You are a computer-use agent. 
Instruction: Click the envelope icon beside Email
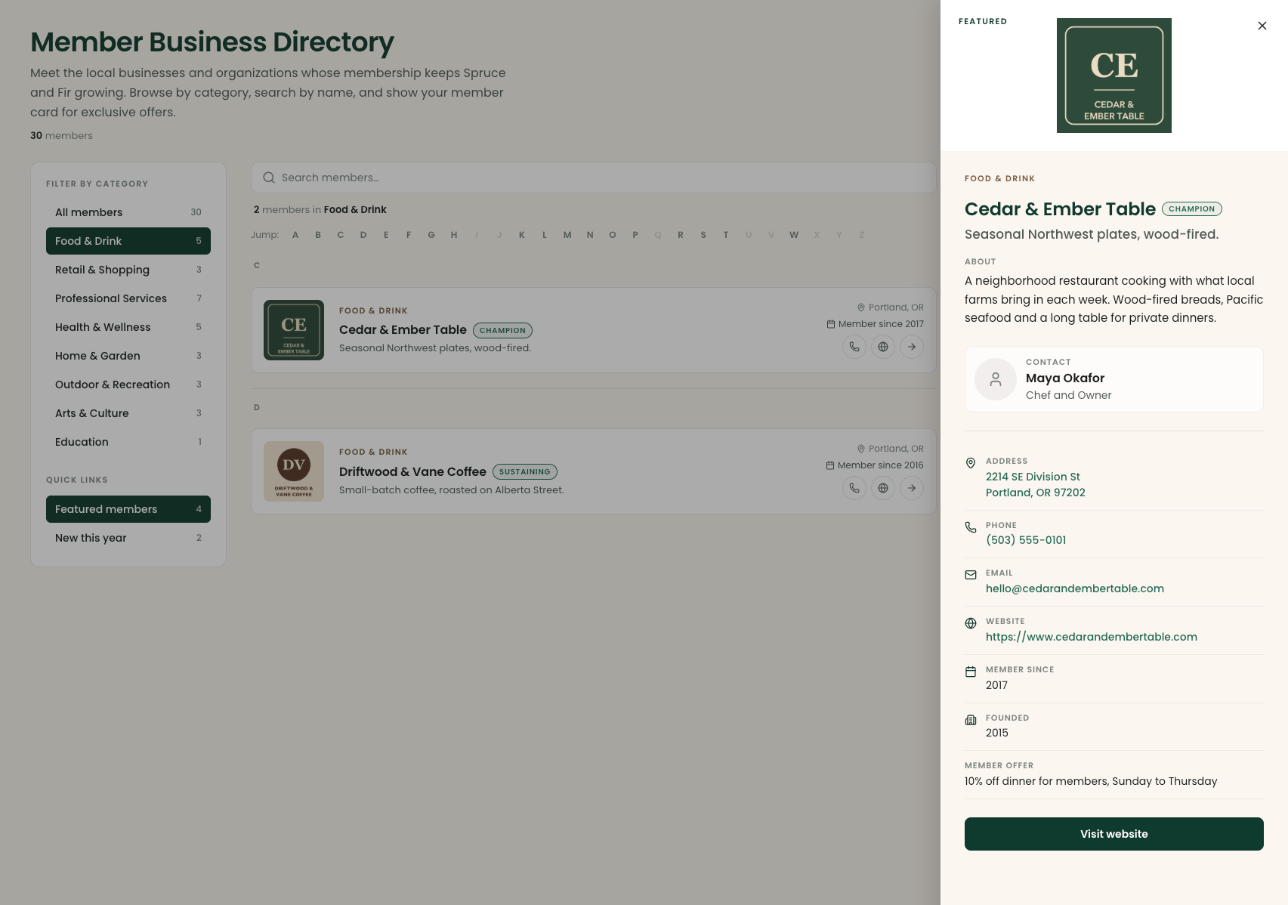[x=970, y=575]
